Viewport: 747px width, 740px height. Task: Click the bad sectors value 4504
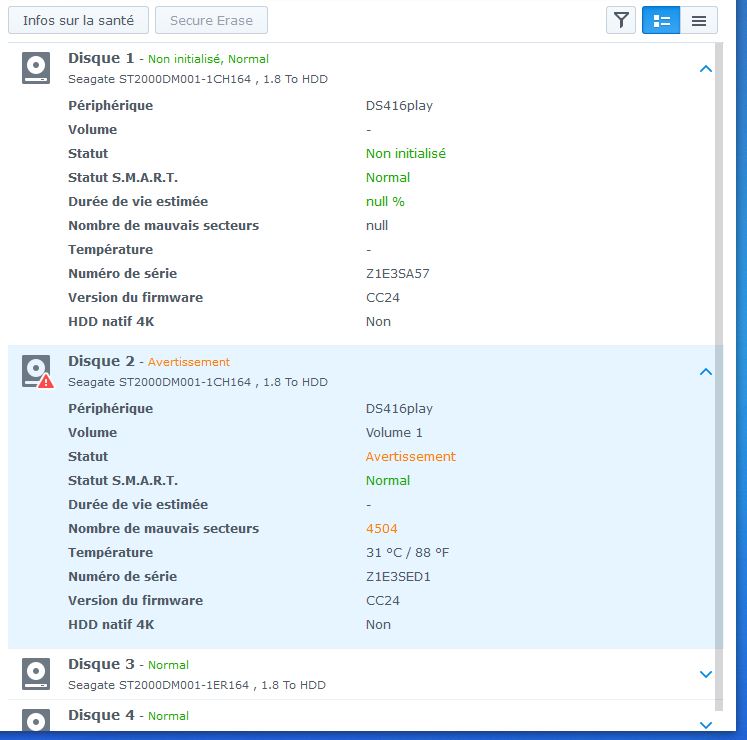[381, 528]
